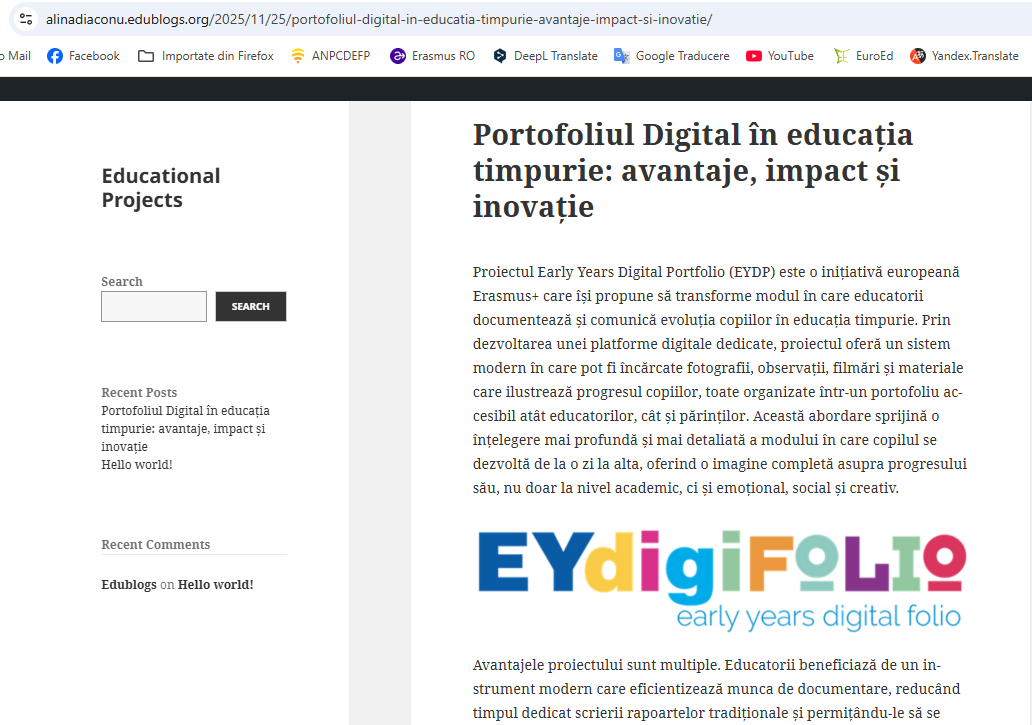
Task: Open the Erasmus RO bookmark icon
Action: [x=398, y=56]
